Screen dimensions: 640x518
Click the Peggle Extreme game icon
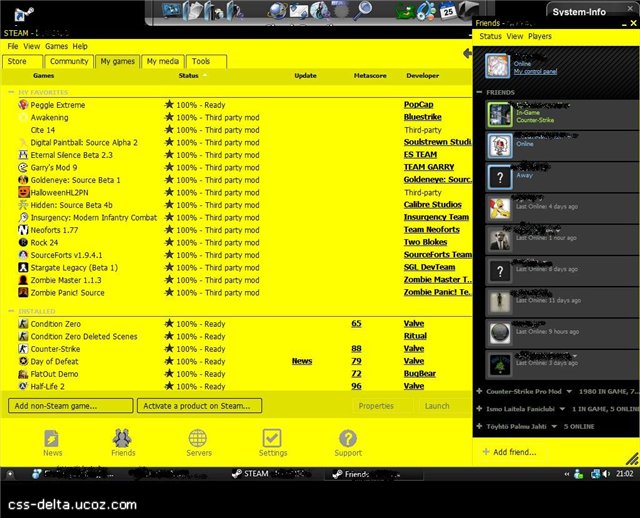(23, 105)
